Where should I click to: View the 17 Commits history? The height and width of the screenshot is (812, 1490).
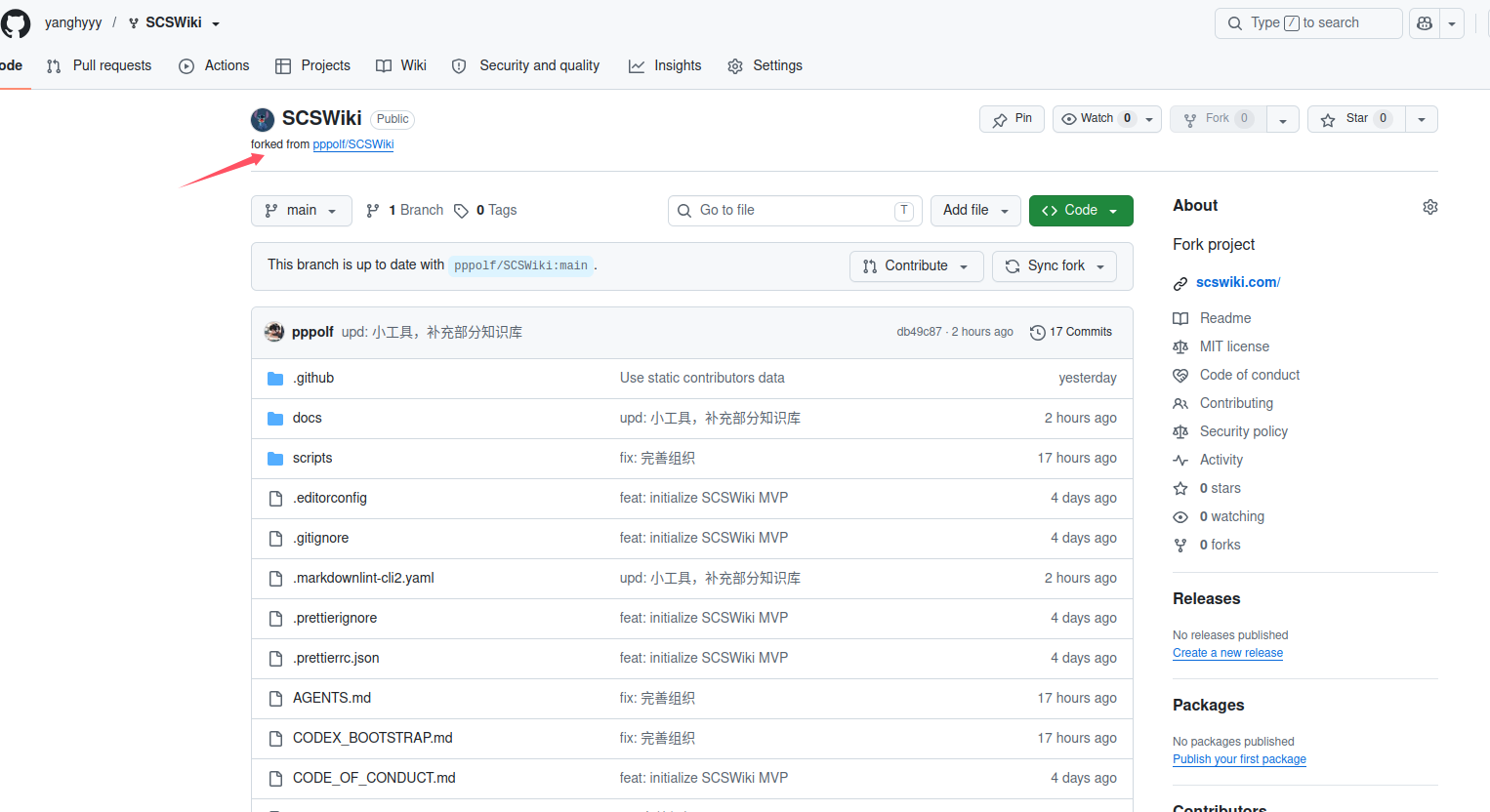(x=1071, y=333)
